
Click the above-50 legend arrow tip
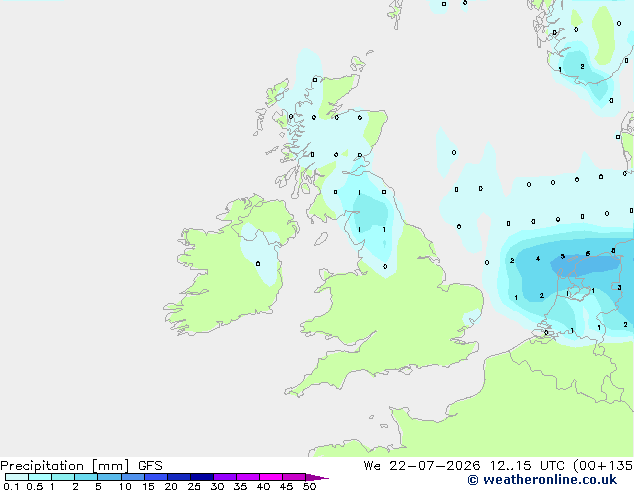pyautogui.click(x=317, y=477)
